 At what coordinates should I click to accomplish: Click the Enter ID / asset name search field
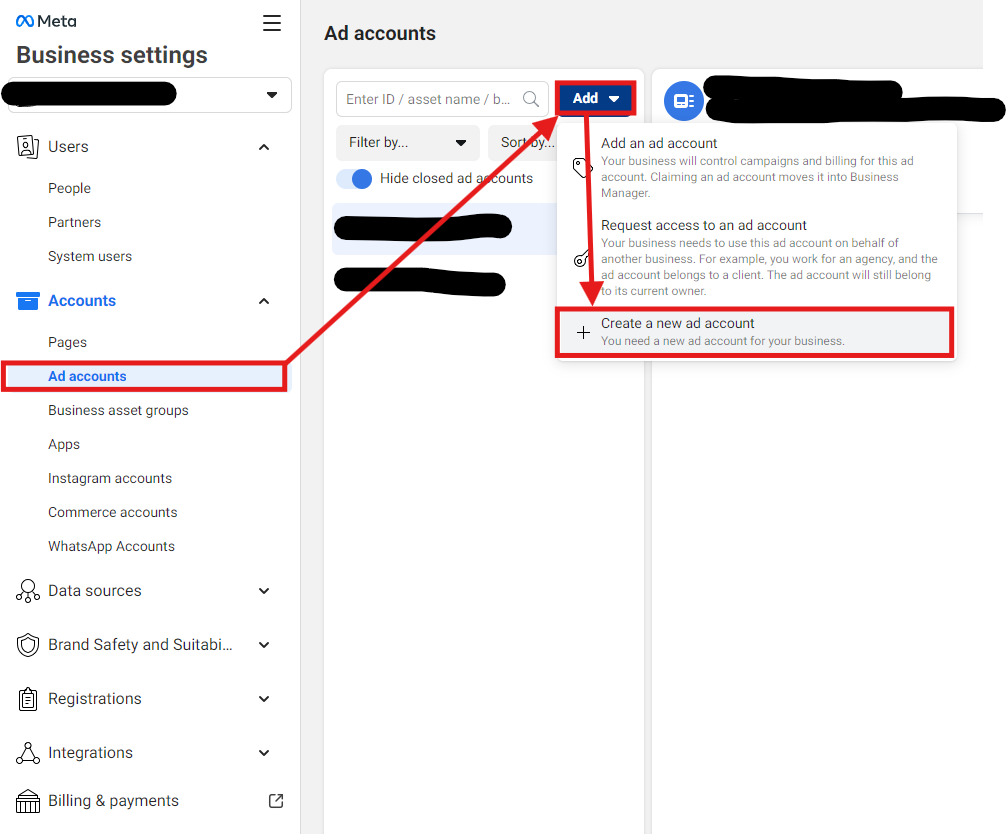pyautogui.click(x=430, y=99)
